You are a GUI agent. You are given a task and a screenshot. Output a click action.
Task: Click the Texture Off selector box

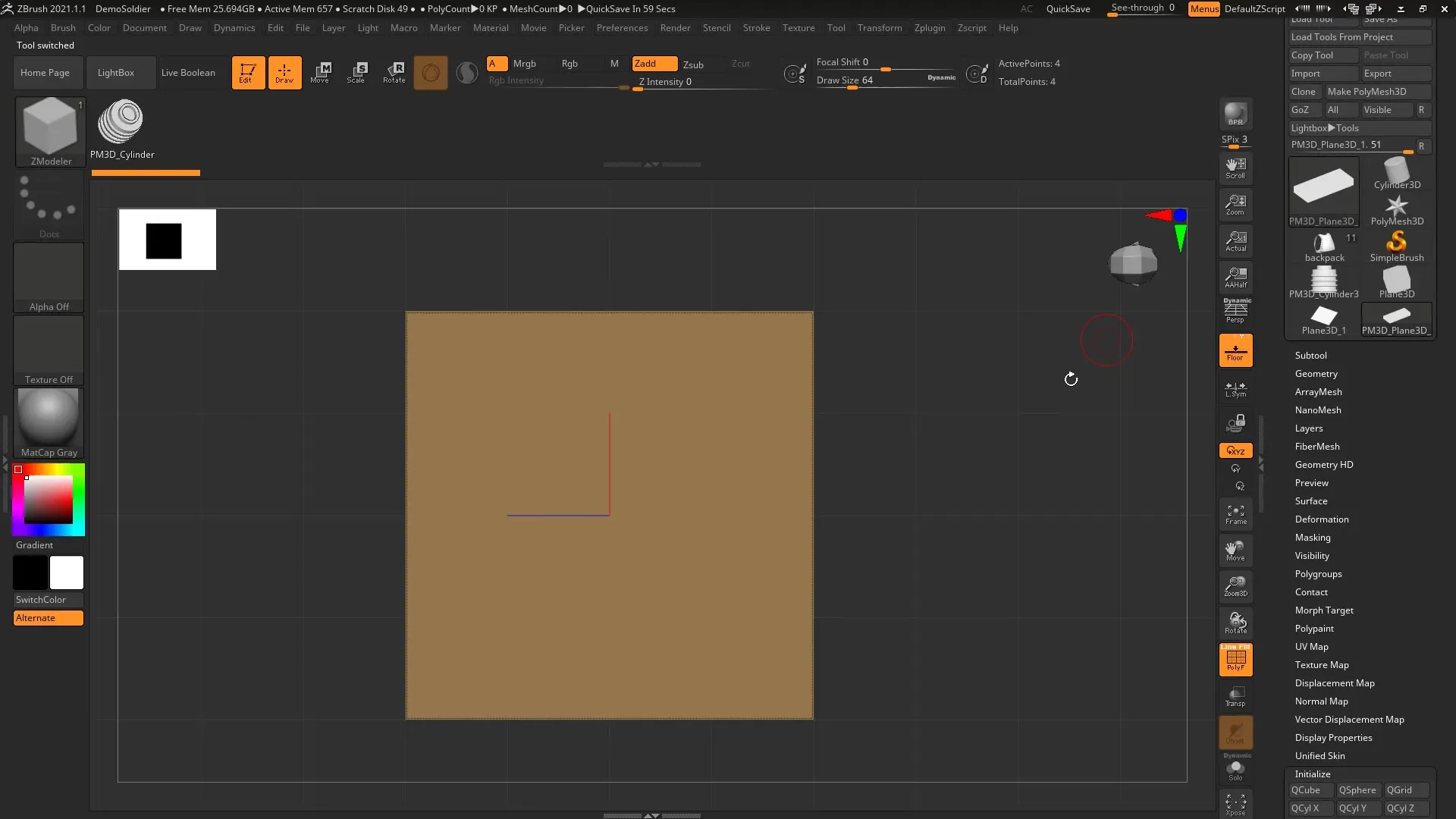[x=49, y=350]
